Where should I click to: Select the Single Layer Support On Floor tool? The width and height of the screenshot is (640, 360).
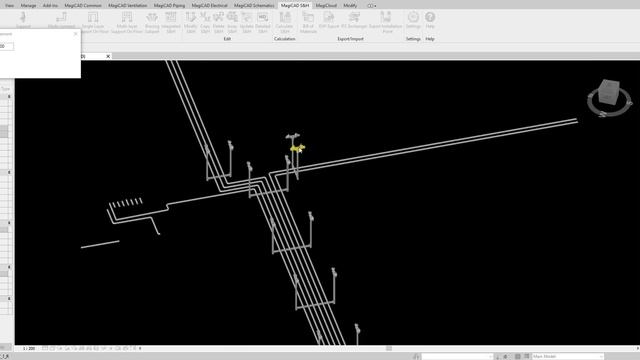tap(94, 22)
